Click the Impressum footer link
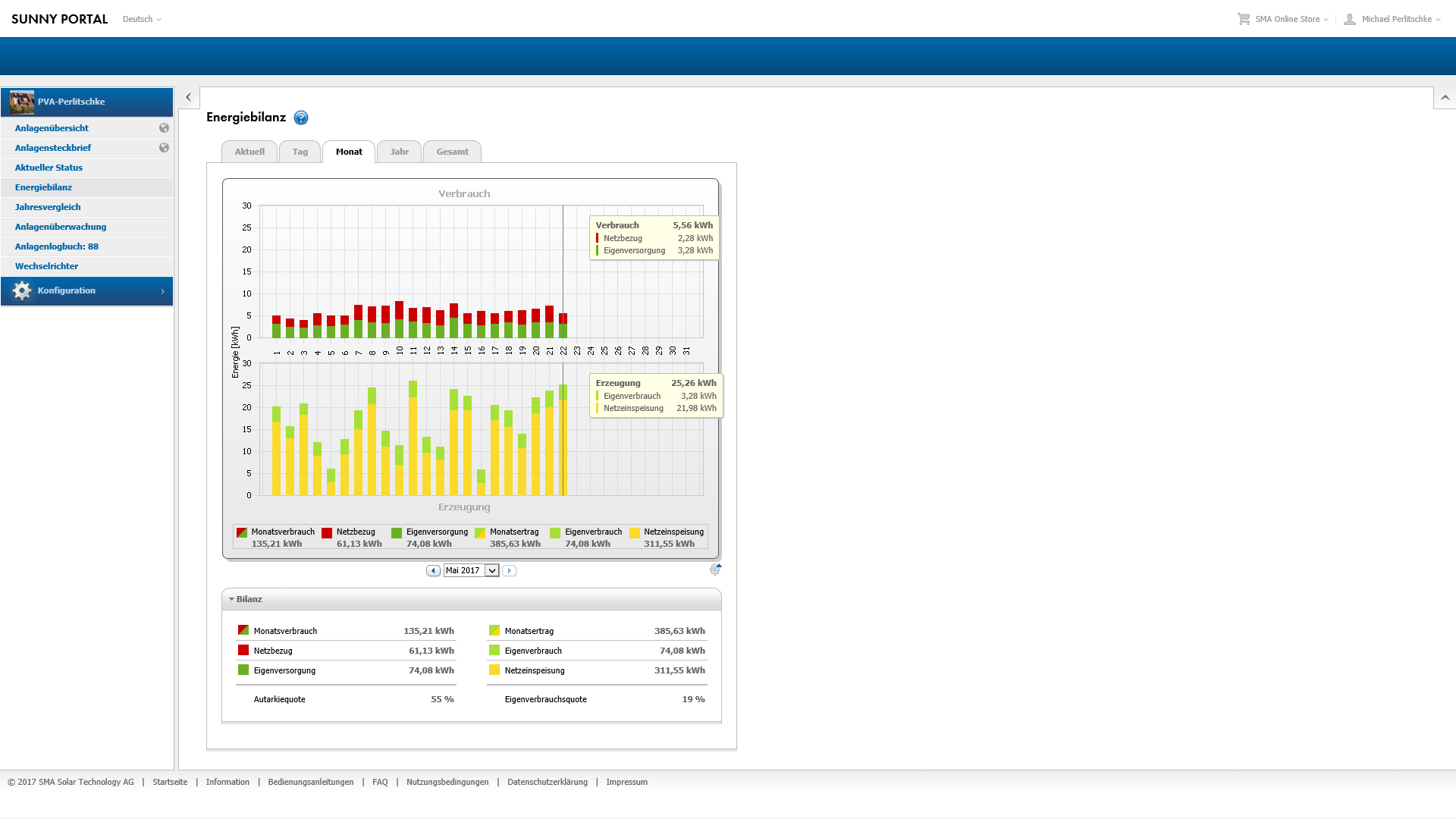 click(x=626, y=782)
